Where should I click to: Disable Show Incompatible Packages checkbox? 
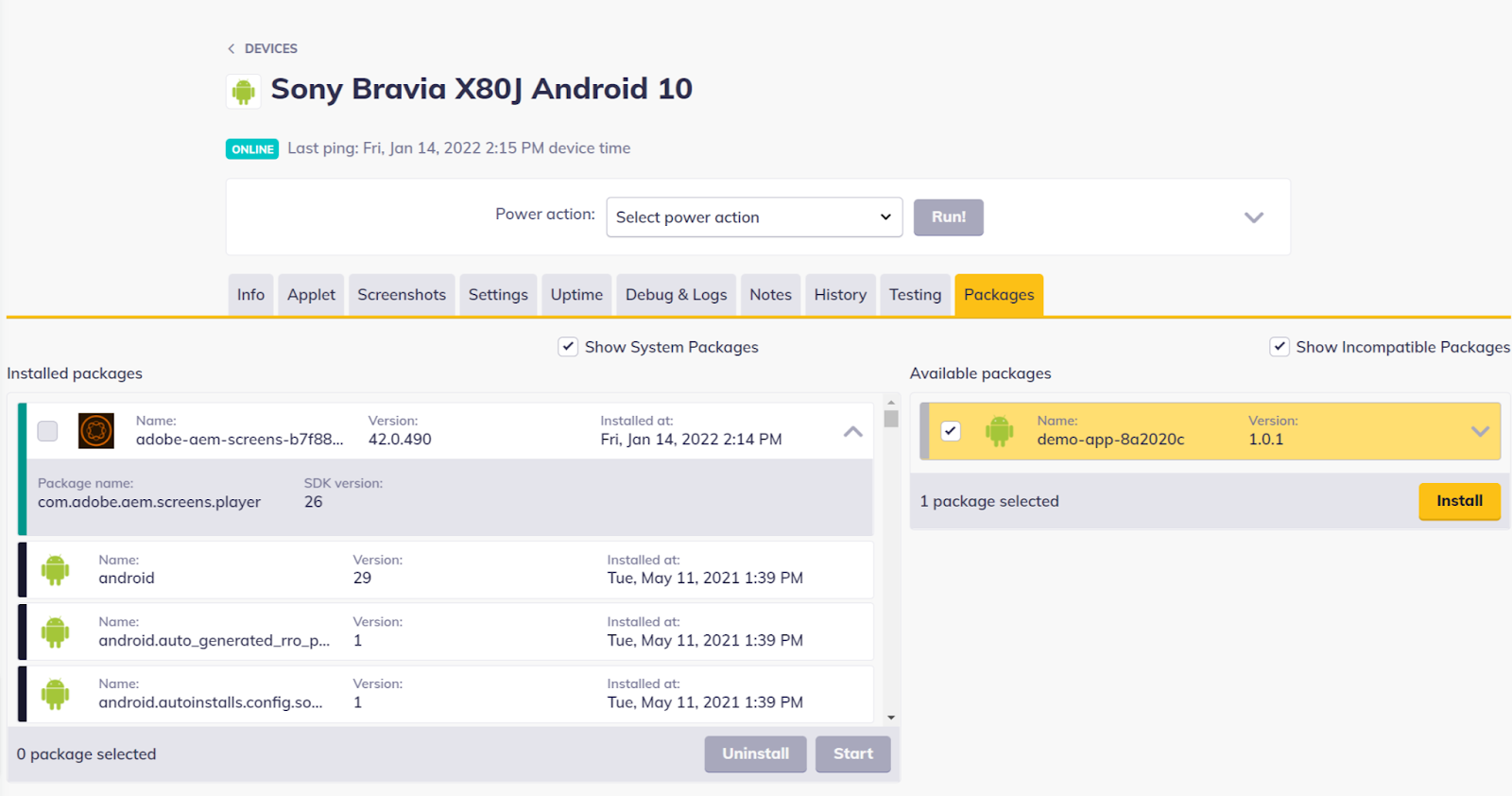[x=1279, y=347]
